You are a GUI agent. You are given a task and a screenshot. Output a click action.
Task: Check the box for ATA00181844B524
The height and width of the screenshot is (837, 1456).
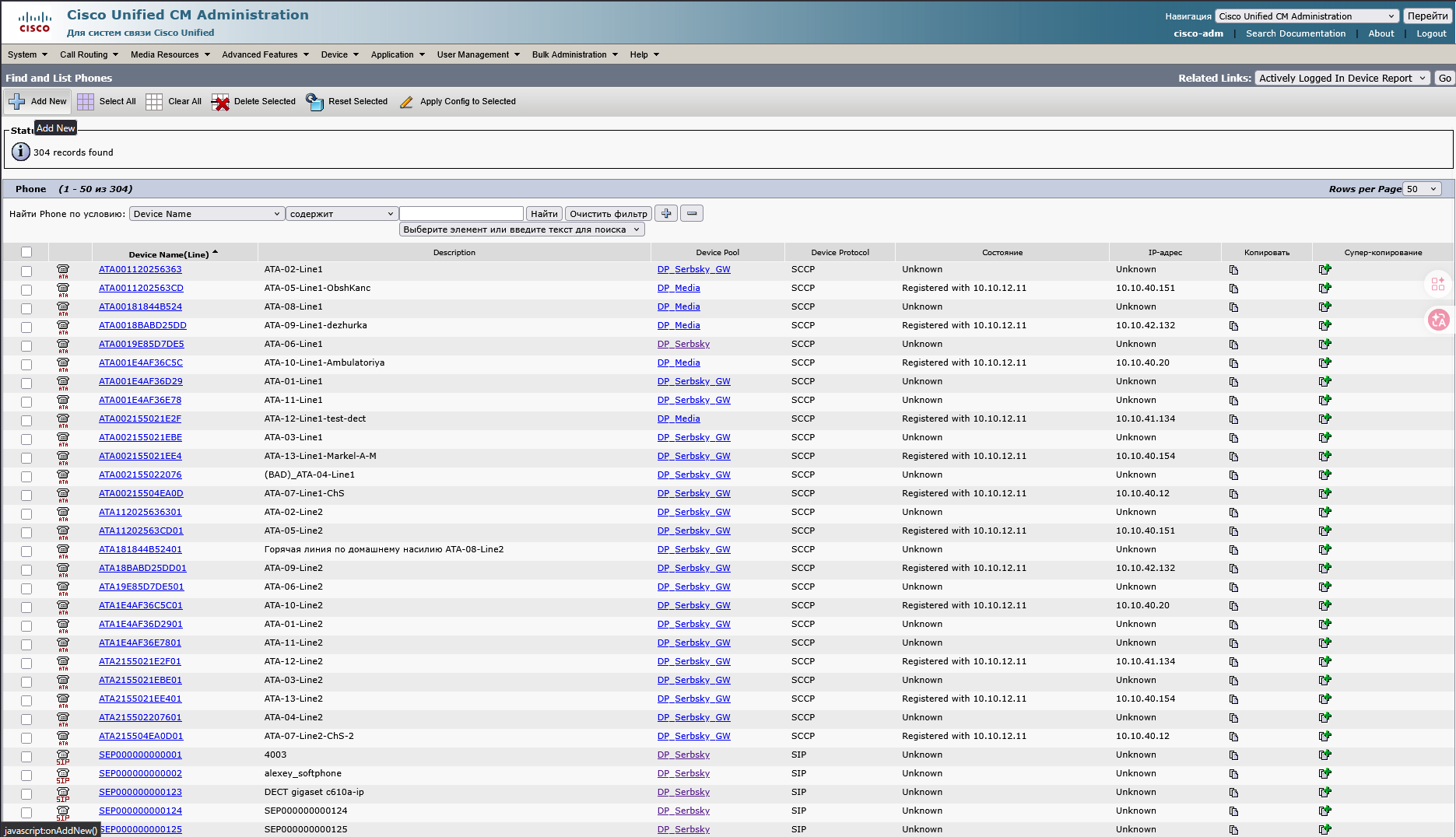pos(26,308)
